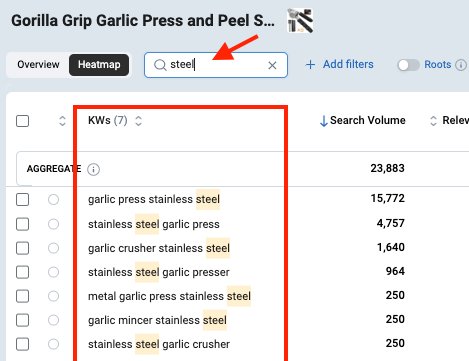
Task: Click the Add filters link
Action: point(348,64)
